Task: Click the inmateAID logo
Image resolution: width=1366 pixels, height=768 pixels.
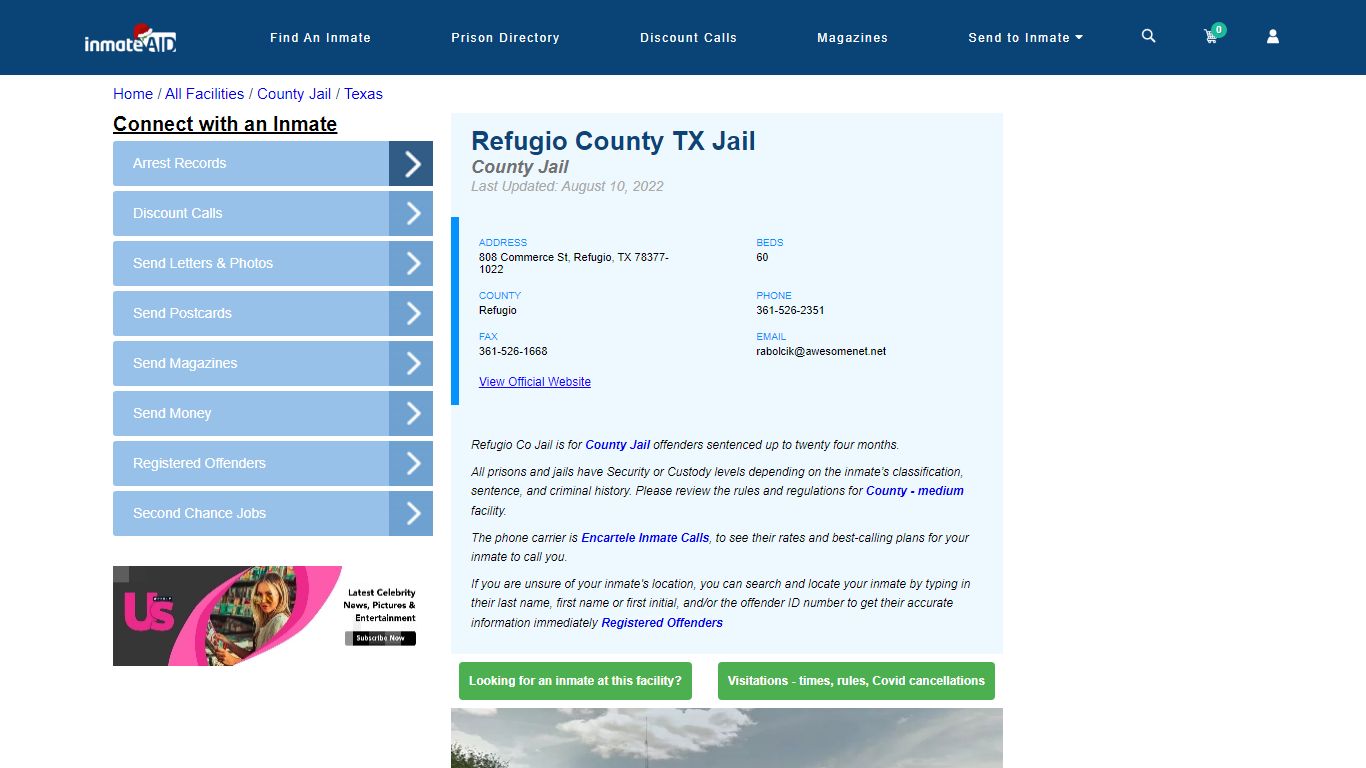Action: pos(130,37)
